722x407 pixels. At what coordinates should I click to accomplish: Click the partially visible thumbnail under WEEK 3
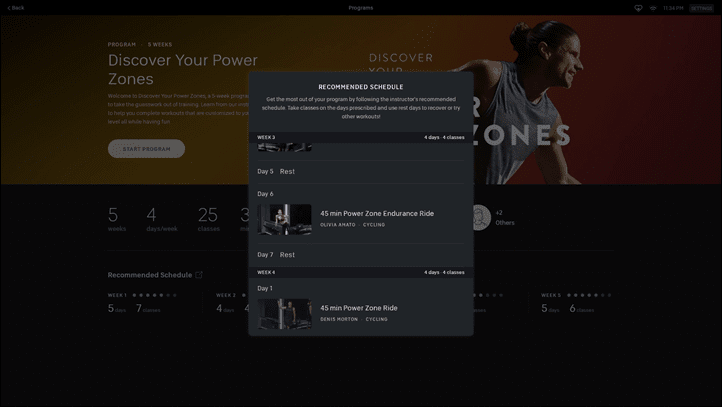point(284,147)
